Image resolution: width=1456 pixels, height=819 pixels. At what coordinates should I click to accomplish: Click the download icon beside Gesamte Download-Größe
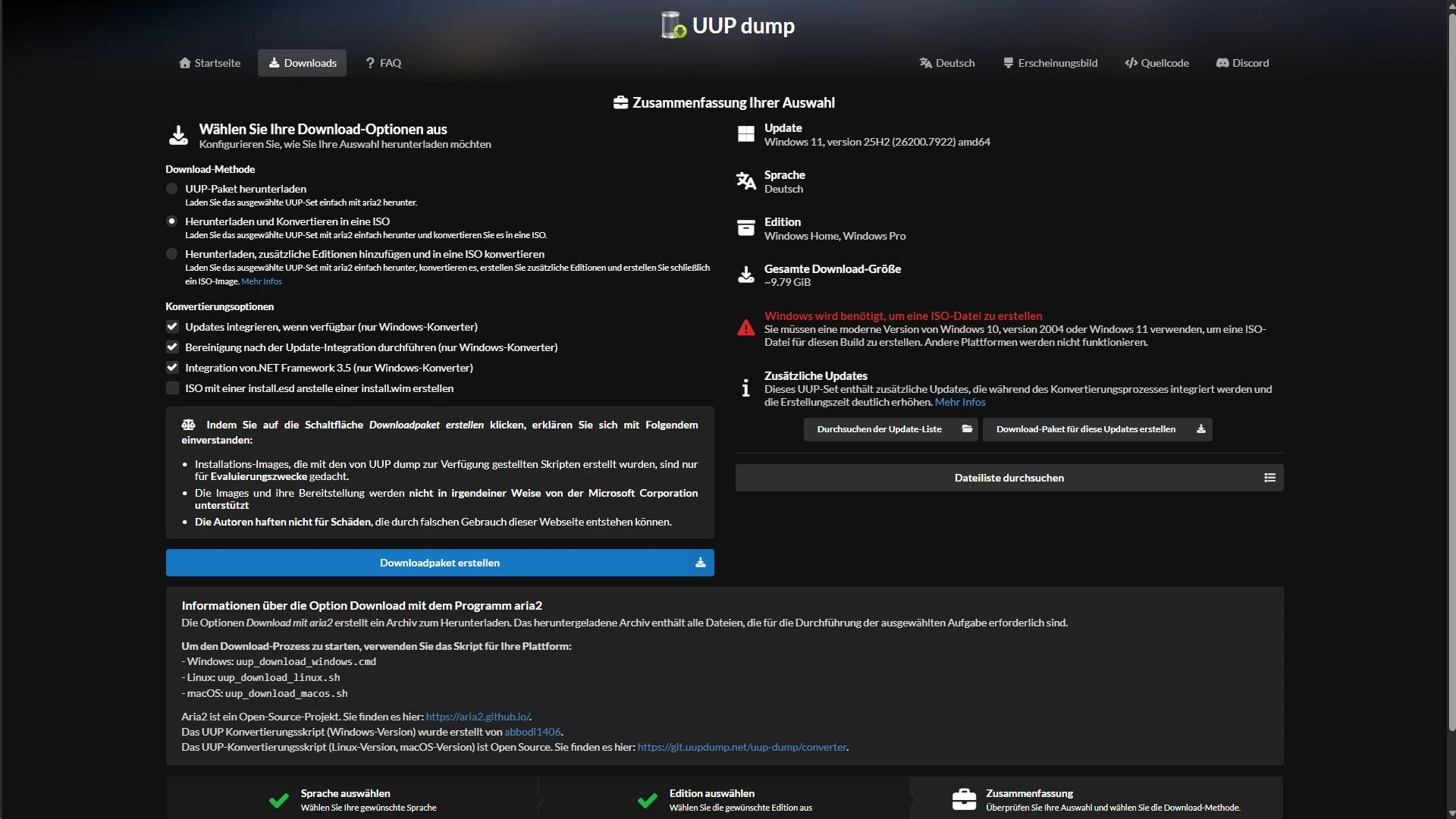(746, 275)
